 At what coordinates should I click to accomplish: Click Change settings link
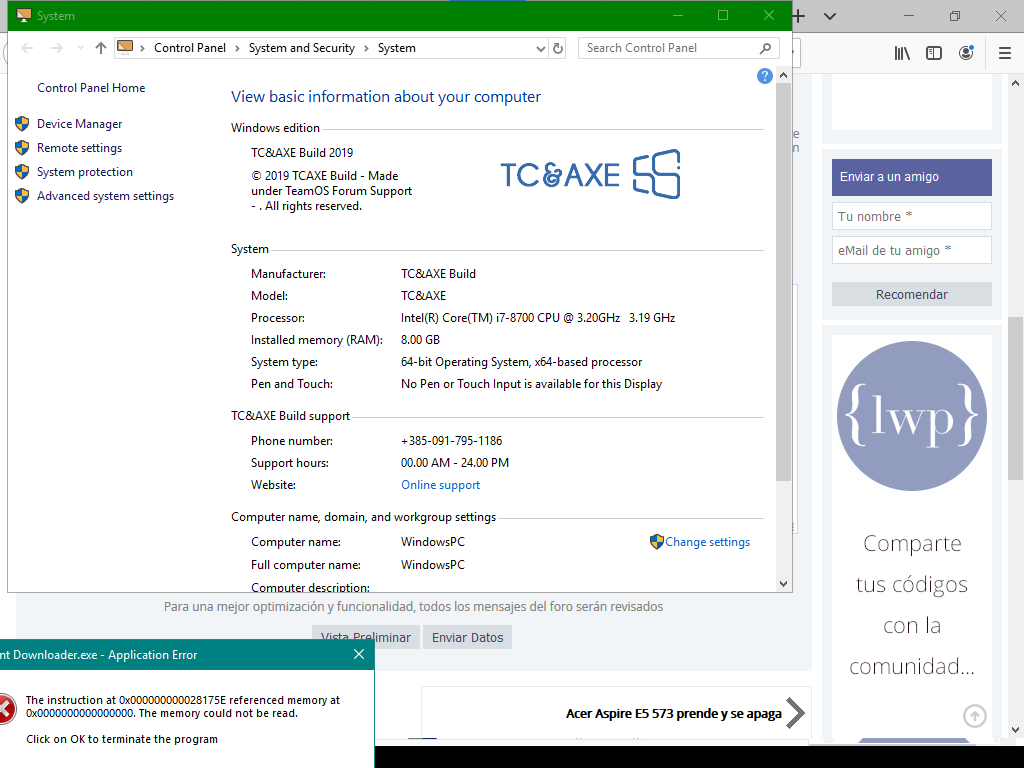pos(707,542)
